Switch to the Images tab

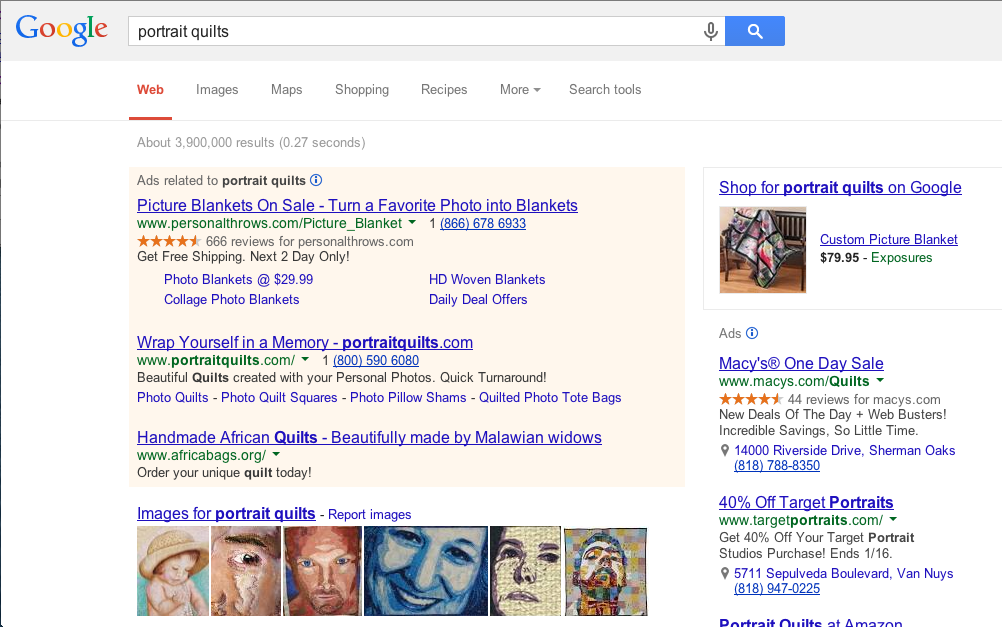tap(217, 90)
